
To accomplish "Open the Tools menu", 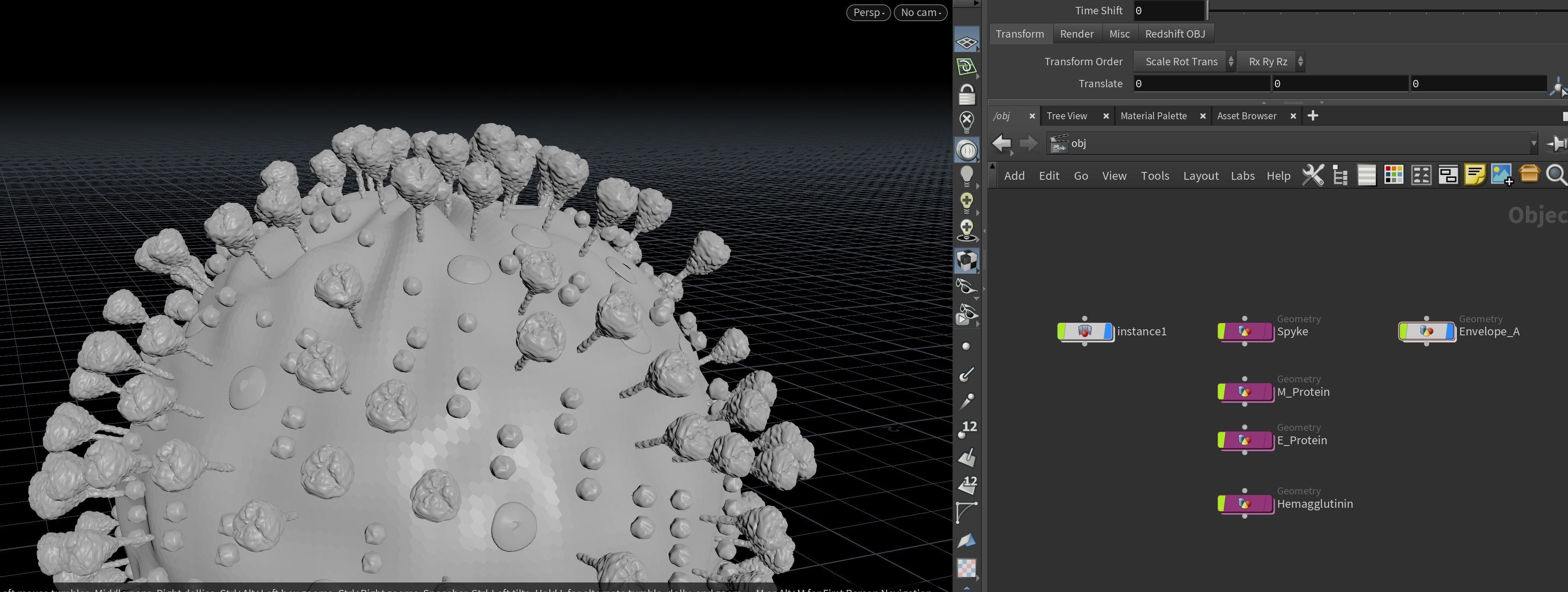I will [x=1155, y=175].
